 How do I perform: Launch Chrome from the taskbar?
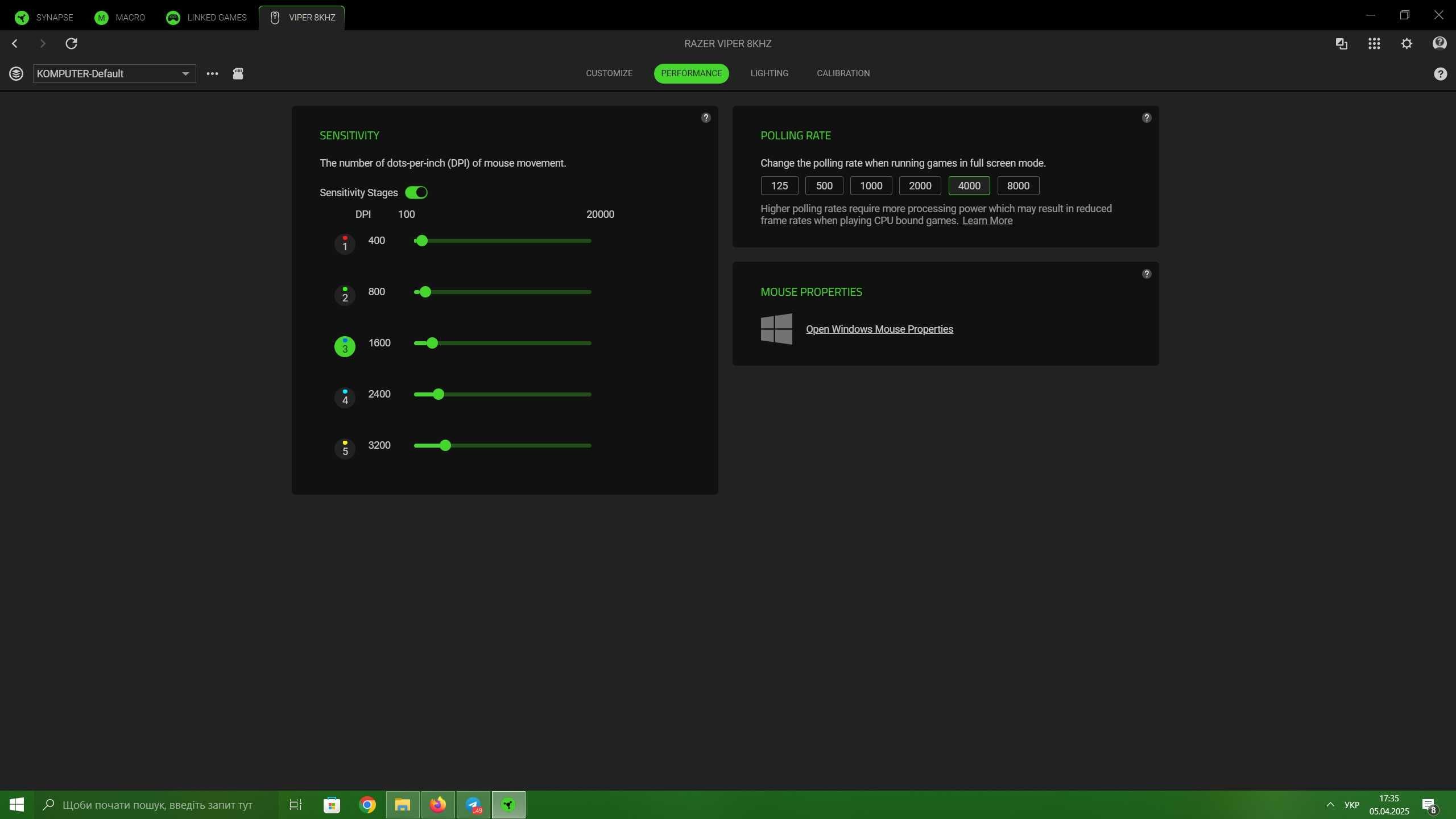[367, 805]
